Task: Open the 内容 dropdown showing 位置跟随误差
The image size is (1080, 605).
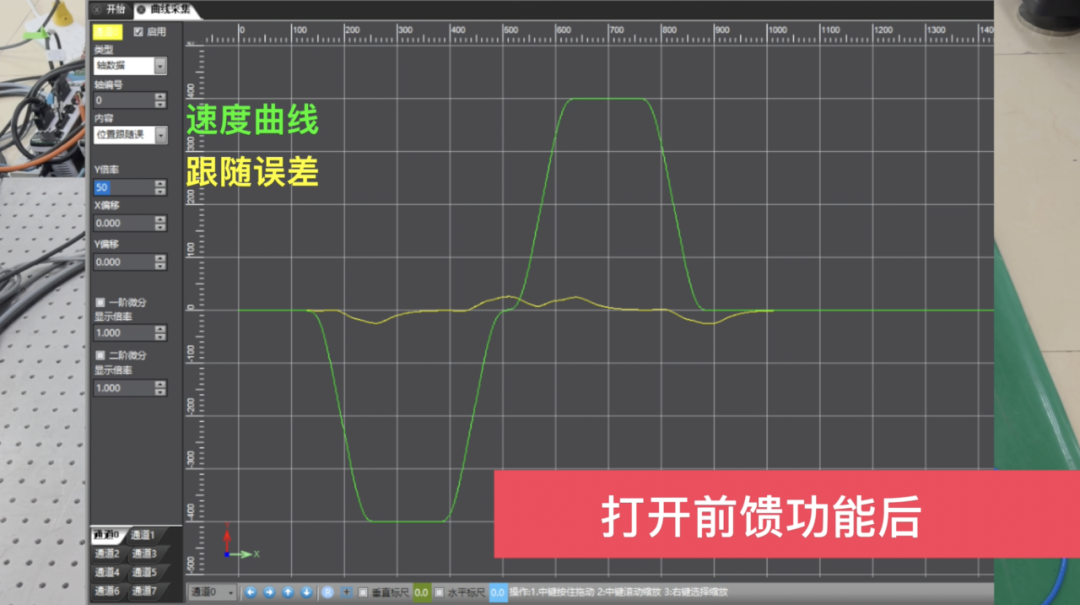Action: [131, 135]
